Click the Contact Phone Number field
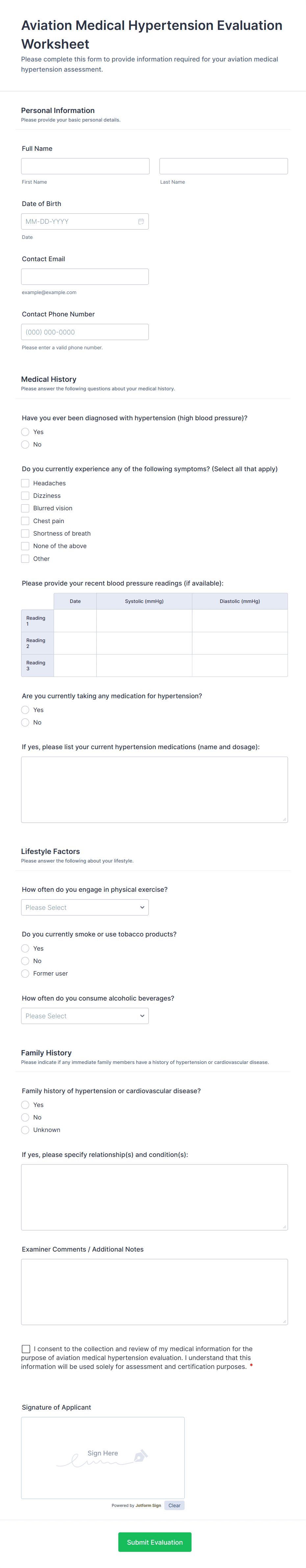This screenshot has width=306, height=1568. 85,332
